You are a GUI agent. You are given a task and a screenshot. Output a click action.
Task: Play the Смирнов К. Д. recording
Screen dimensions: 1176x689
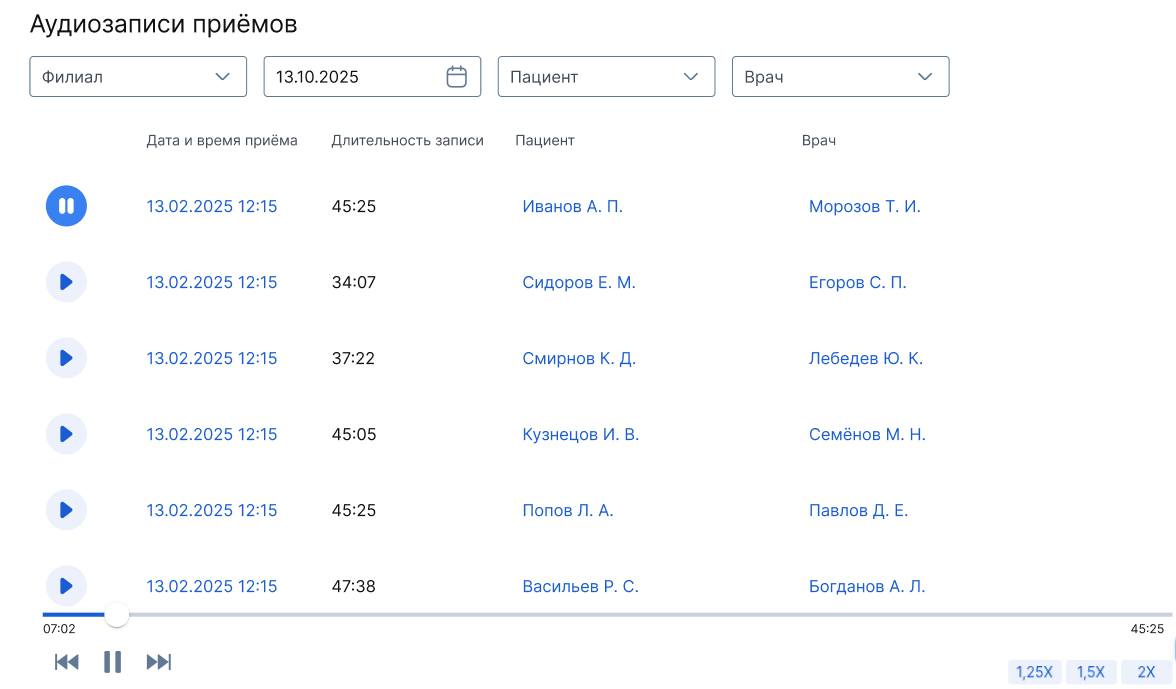click(x=66, y=358)
